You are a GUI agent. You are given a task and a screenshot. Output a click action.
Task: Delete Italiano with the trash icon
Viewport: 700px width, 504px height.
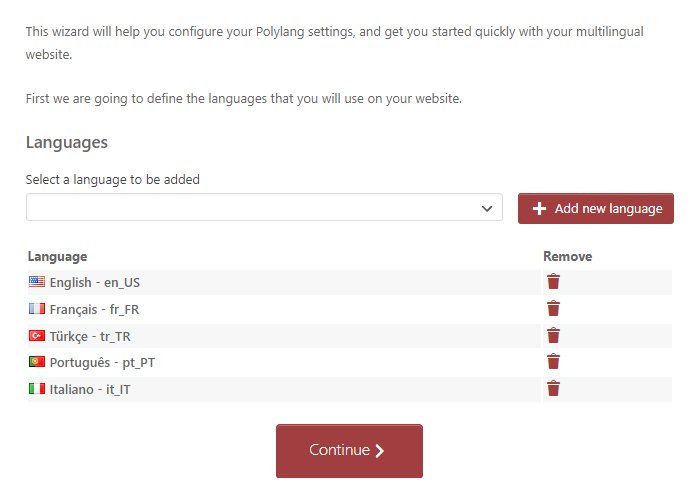click(x=553, y=389)
